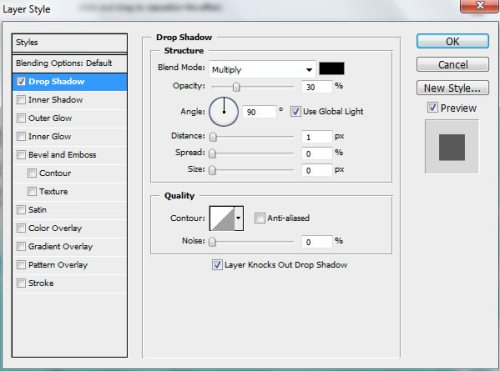Click the New Style... button
Screen dimensions: 500x371
[x=453, y=88]
